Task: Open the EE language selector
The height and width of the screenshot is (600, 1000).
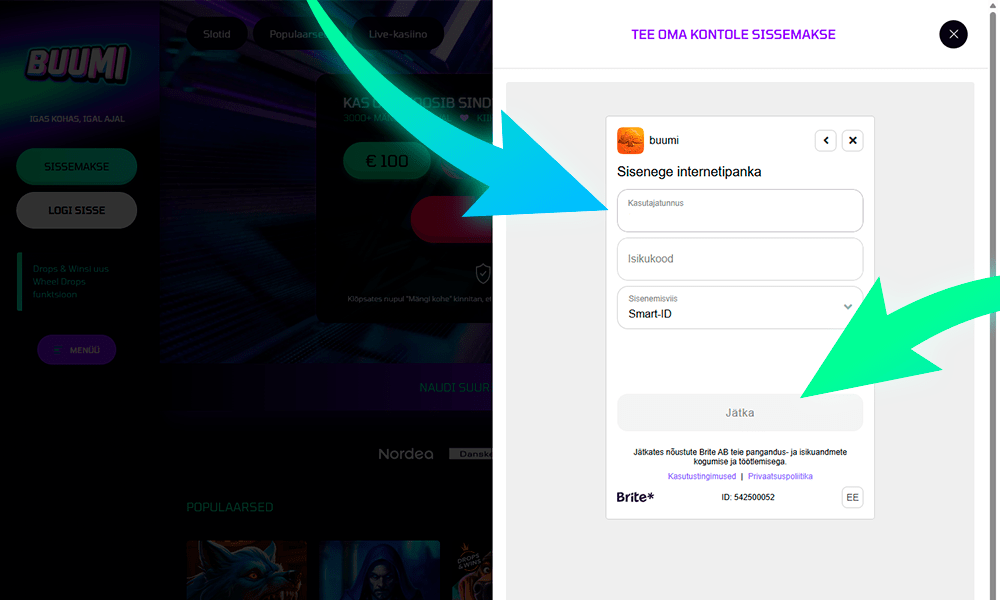Action: 852,497
